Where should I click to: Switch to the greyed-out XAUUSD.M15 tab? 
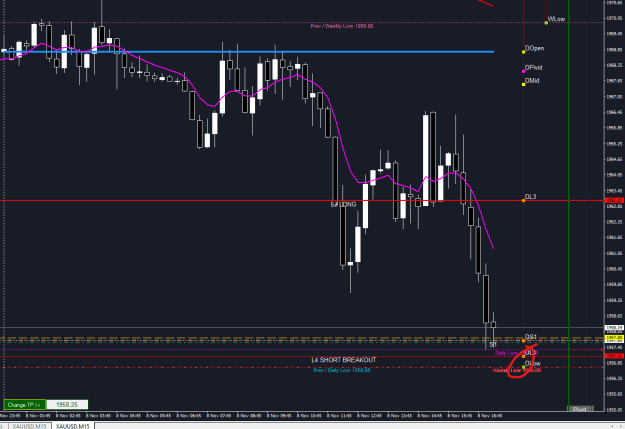(x=29, y=426)
